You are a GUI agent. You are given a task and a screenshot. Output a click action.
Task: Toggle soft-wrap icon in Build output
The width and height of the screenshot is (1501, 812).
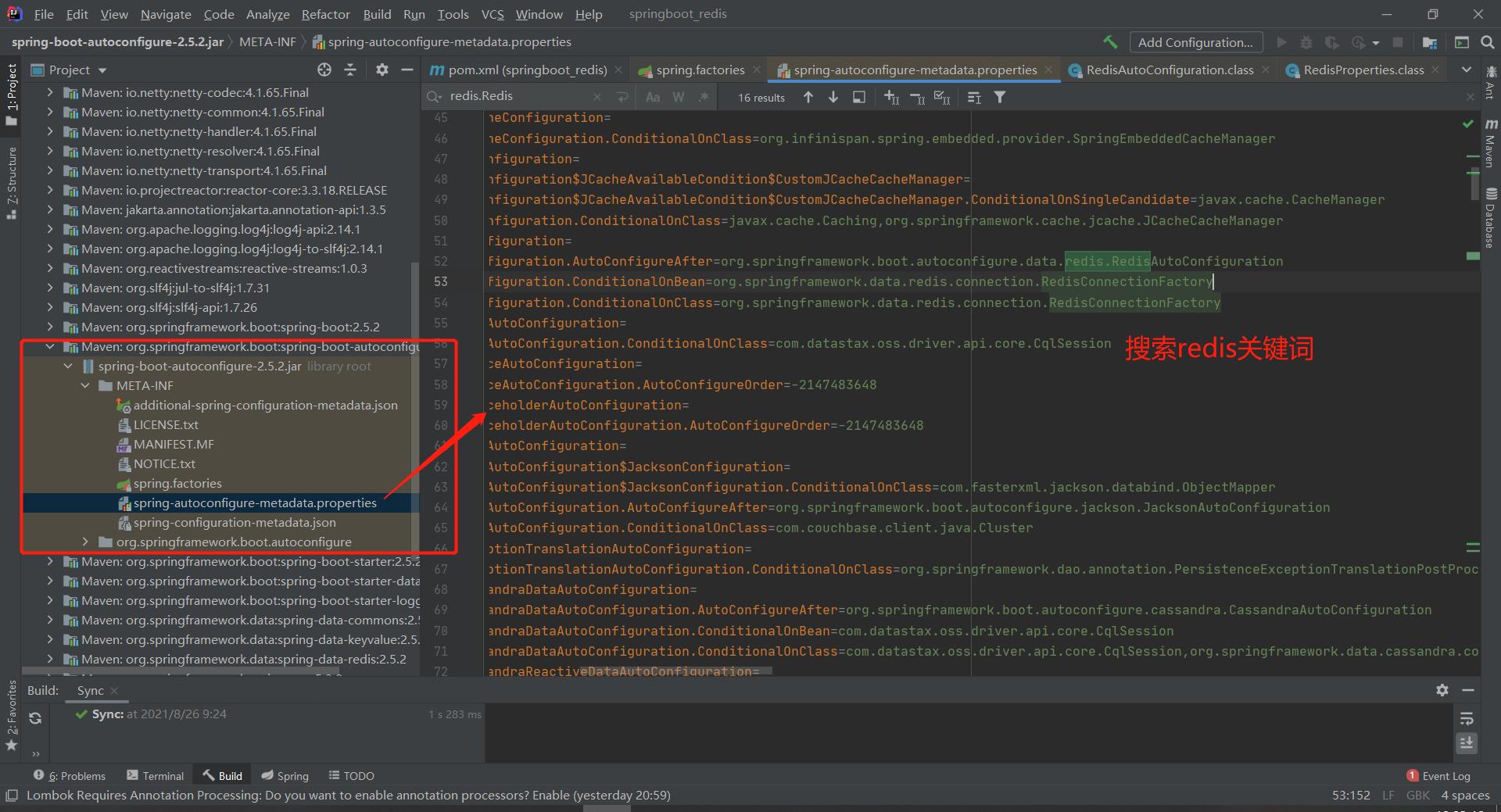click(1467, 718)
